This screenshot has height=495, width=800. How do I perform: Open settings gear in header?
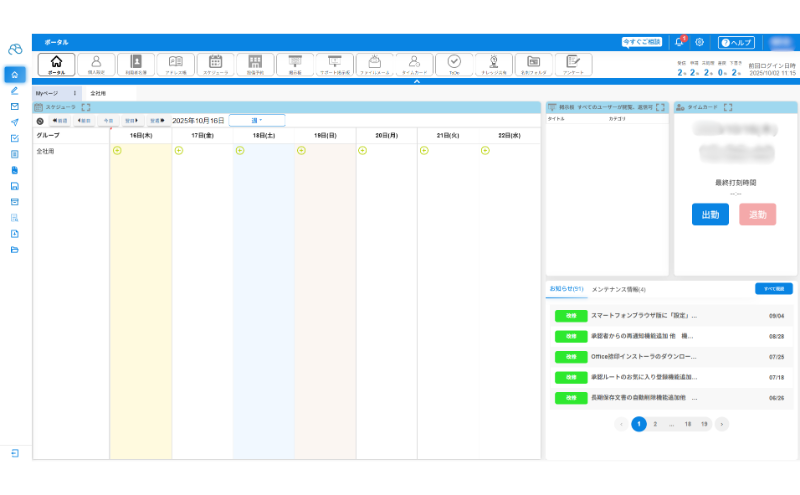coord(700,42)
